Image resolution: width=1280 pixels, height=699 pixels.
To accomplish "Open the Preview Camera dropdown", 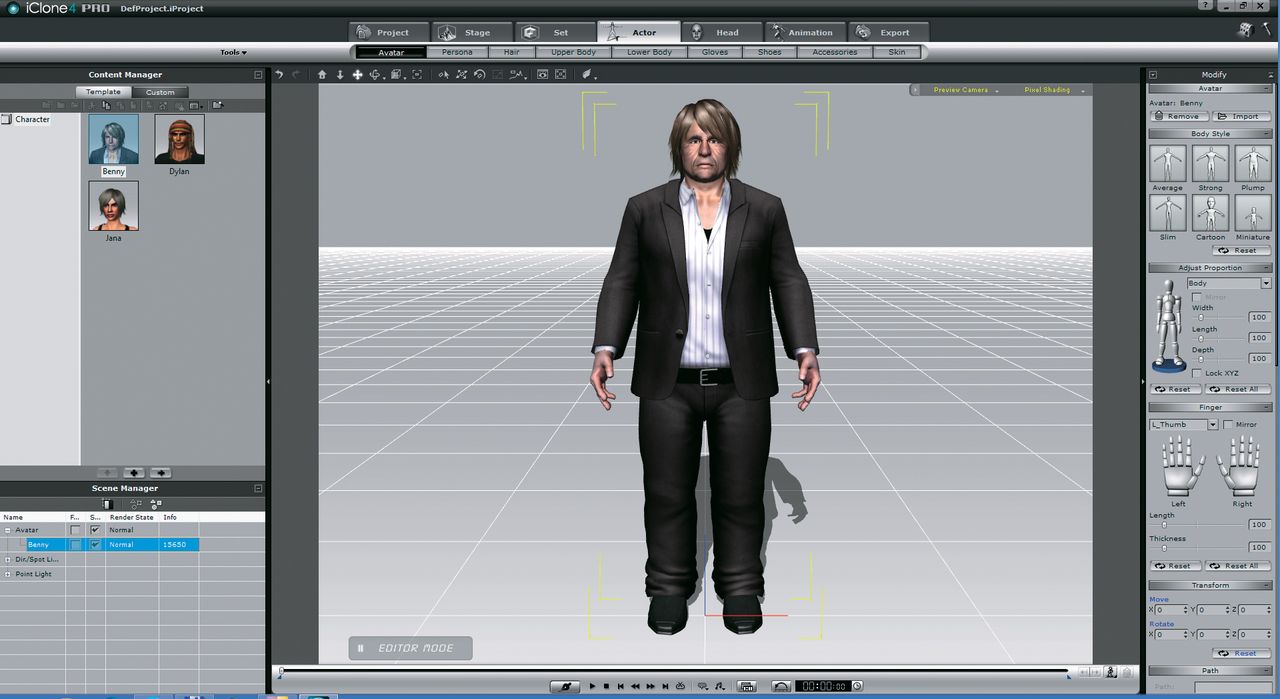I will 965,90.
